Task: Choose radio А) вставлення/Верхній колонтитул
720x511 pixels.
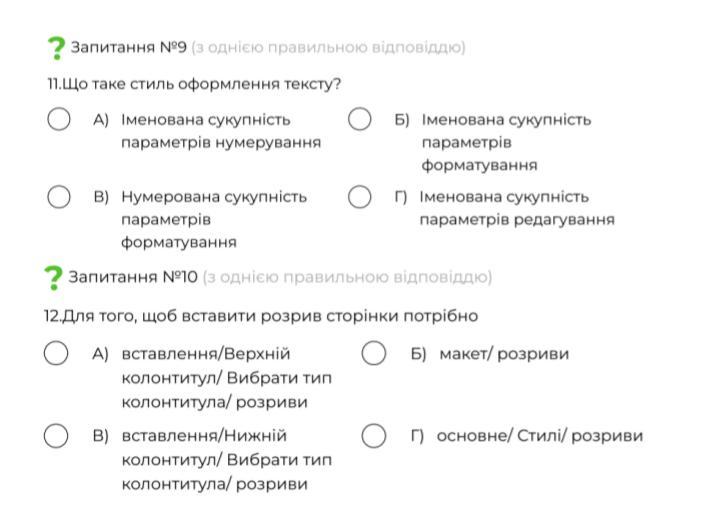Action: coord(56,353)
